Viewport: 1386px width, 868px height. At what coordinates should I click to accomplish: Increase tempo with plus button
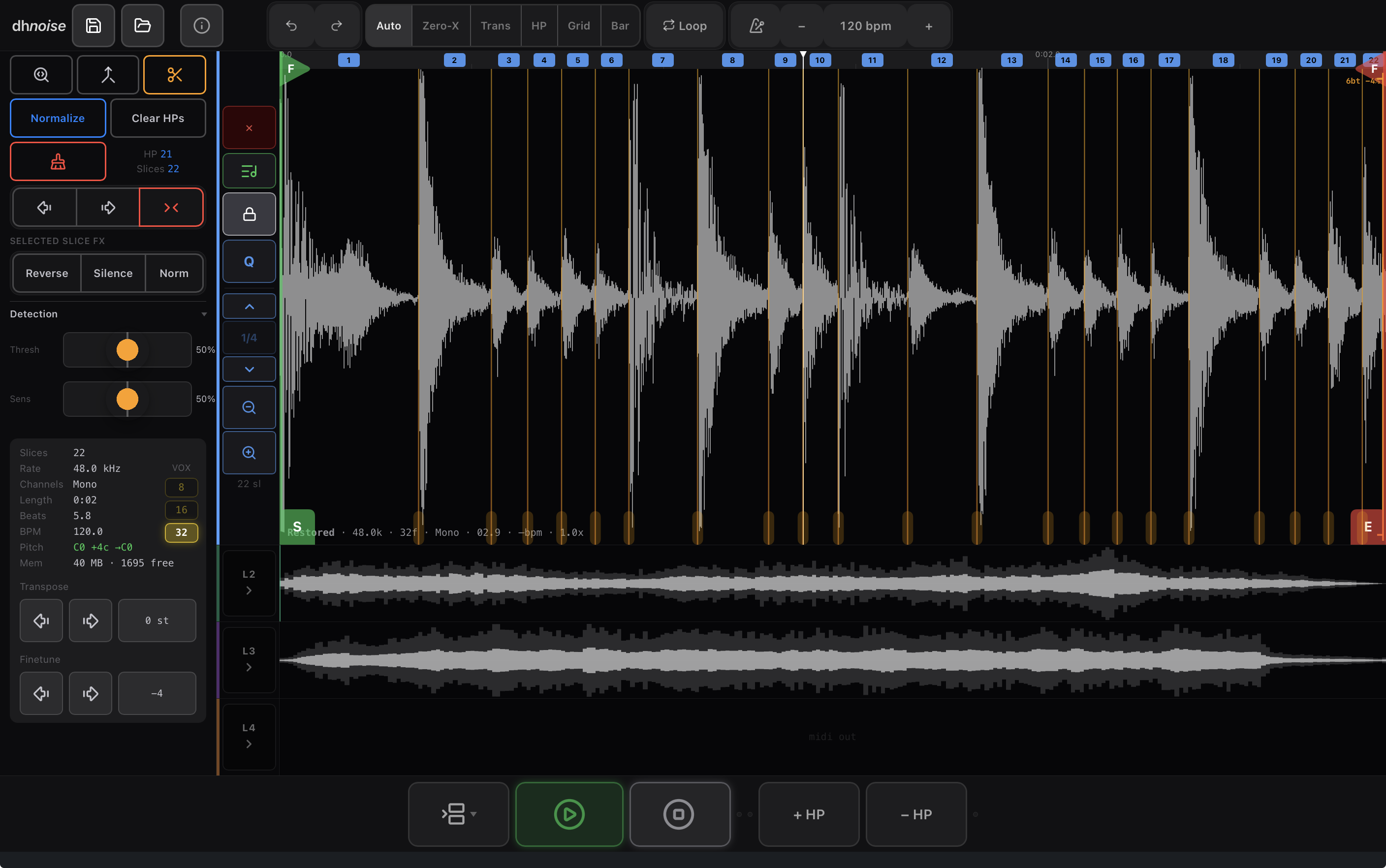coord(929,25)
